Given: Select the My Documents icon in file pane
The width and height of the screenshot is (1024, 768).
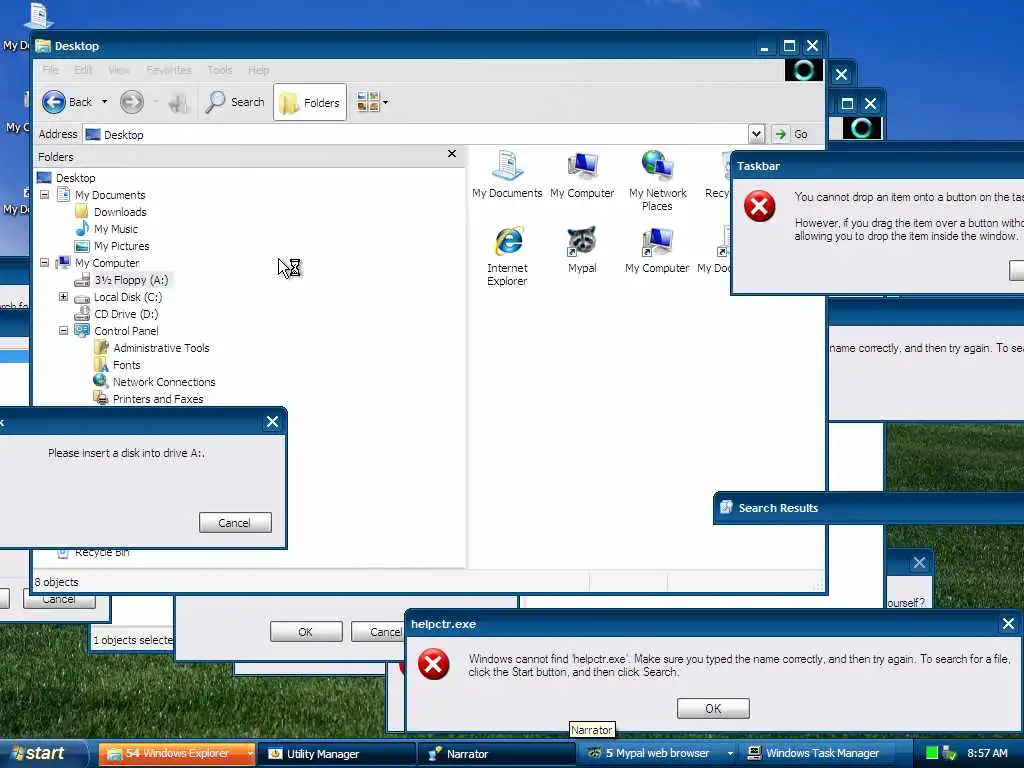Looking at the screenshot, I should (507, 174).
